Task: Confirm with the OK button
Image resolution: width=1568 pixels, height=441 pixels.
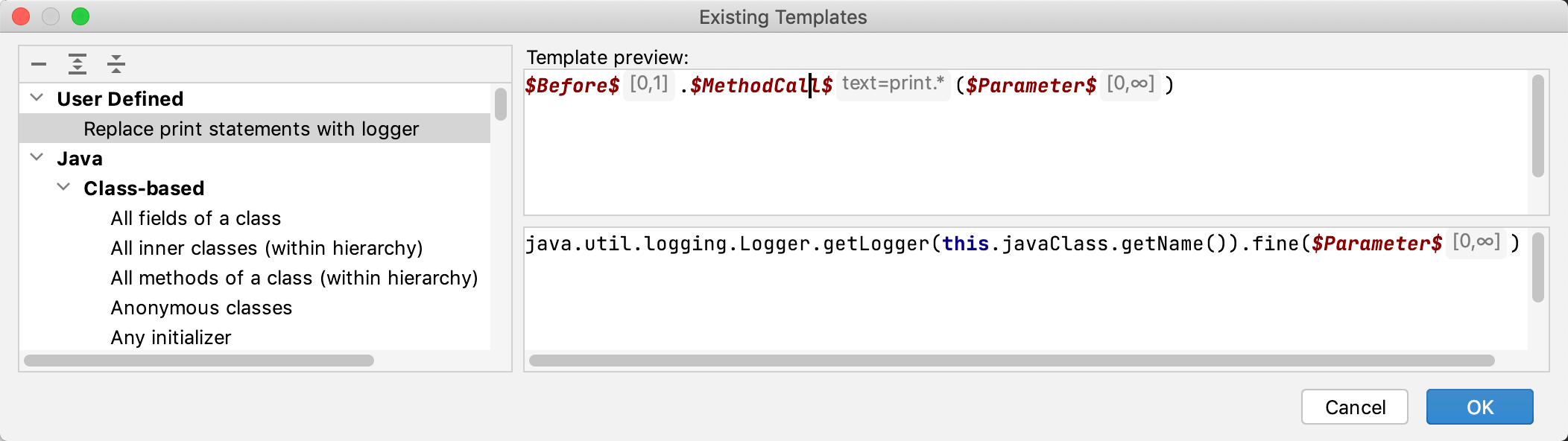Action: coord(1480,407)
